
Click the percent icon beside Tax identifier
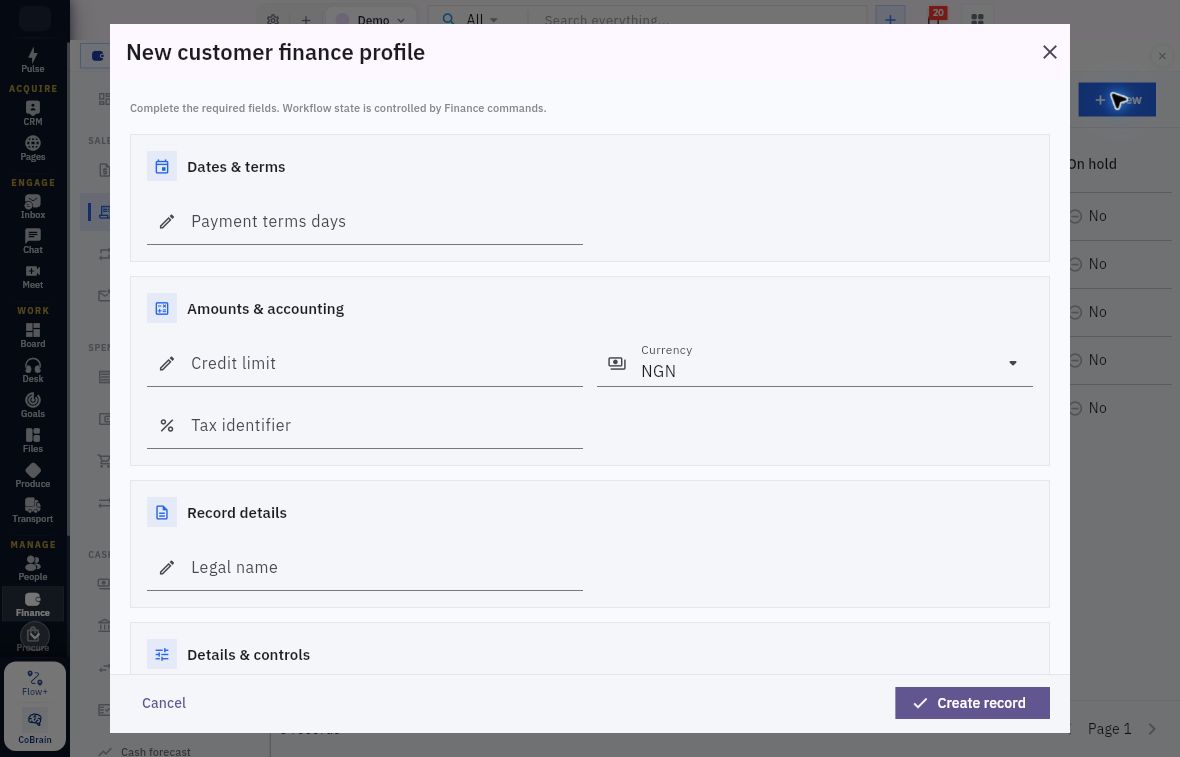pyautogui.click(x=167, y=425)
